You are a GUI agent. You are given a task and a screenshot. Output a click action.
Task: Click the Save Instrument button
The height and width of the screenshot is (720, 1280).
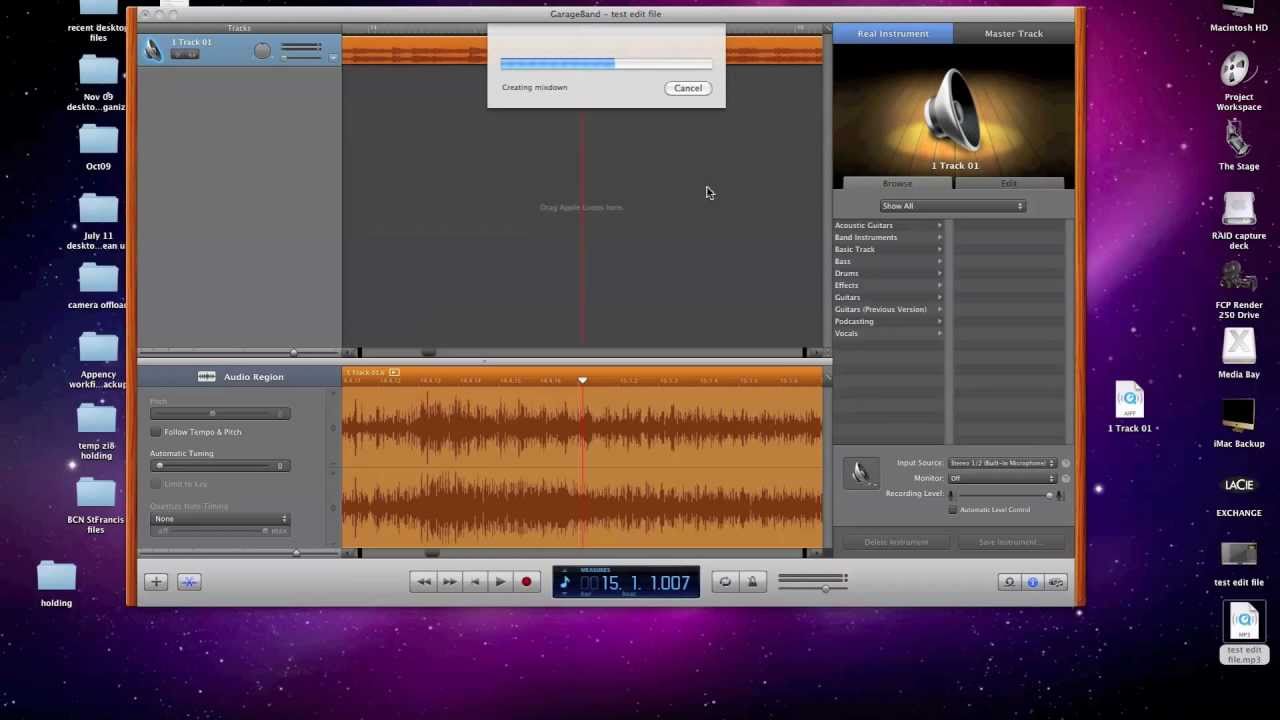click(x=1009, y=542)
